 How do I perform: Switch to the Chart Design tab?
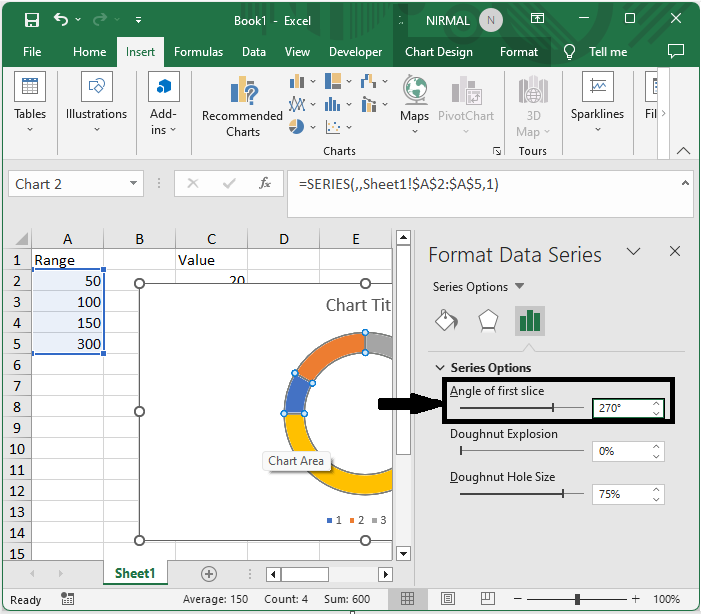(x=439, y=52)
